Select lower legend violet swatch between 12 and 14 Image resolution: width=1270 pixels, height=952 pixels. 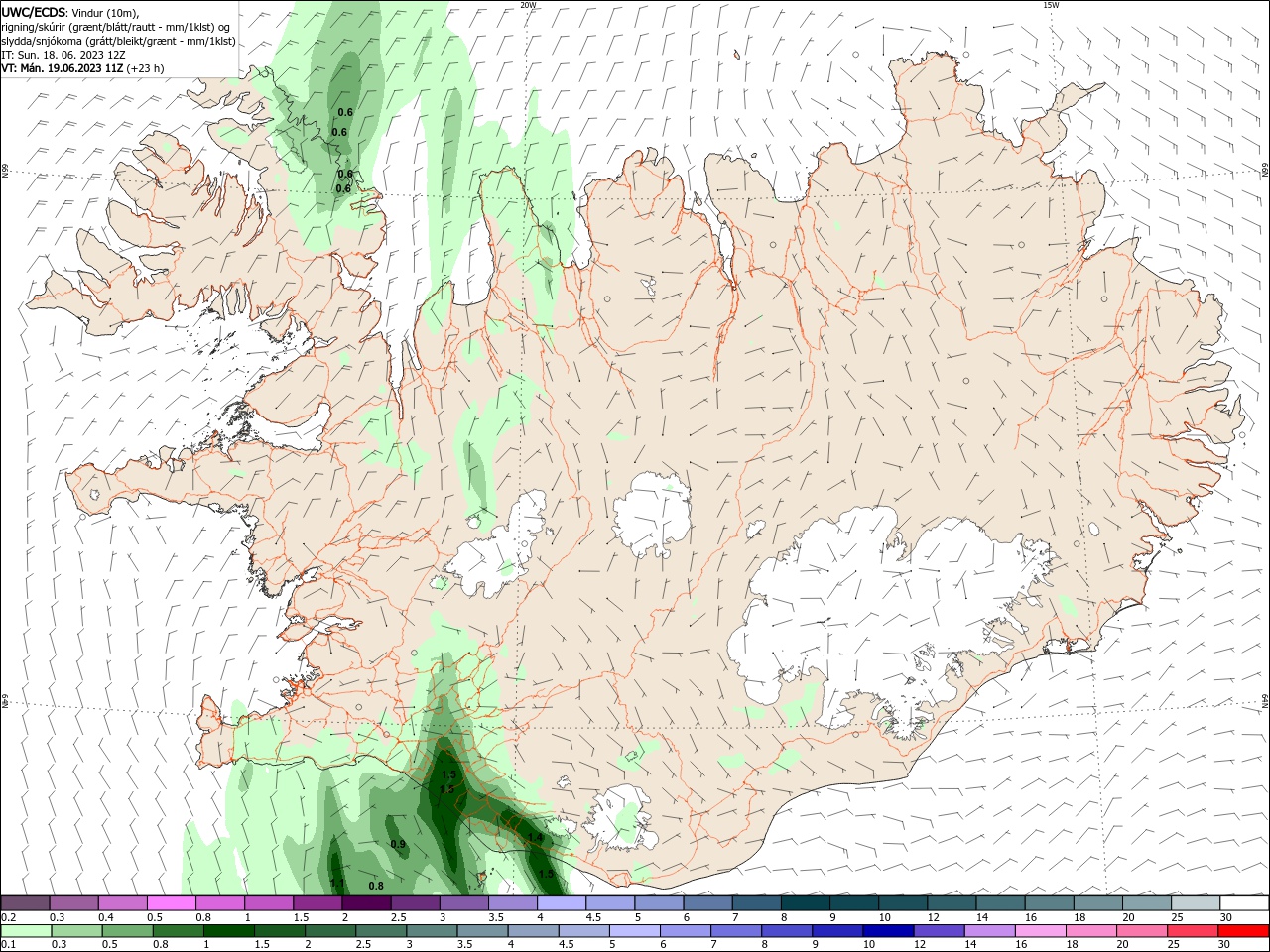[x=939, y=931]
